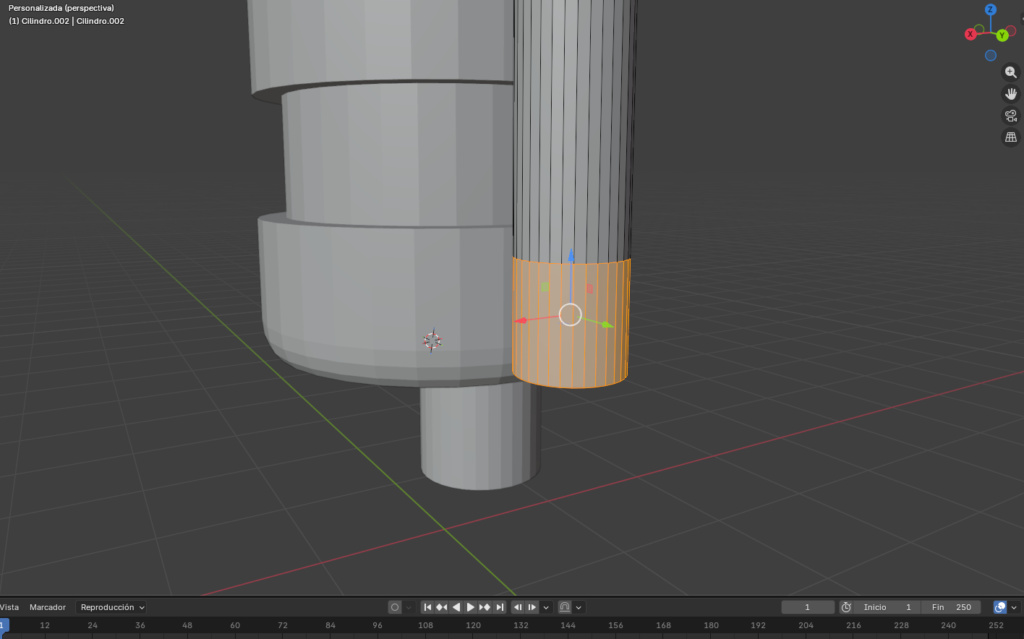
Task: Click the green Y axis on gizmo
Action: 1002,35
